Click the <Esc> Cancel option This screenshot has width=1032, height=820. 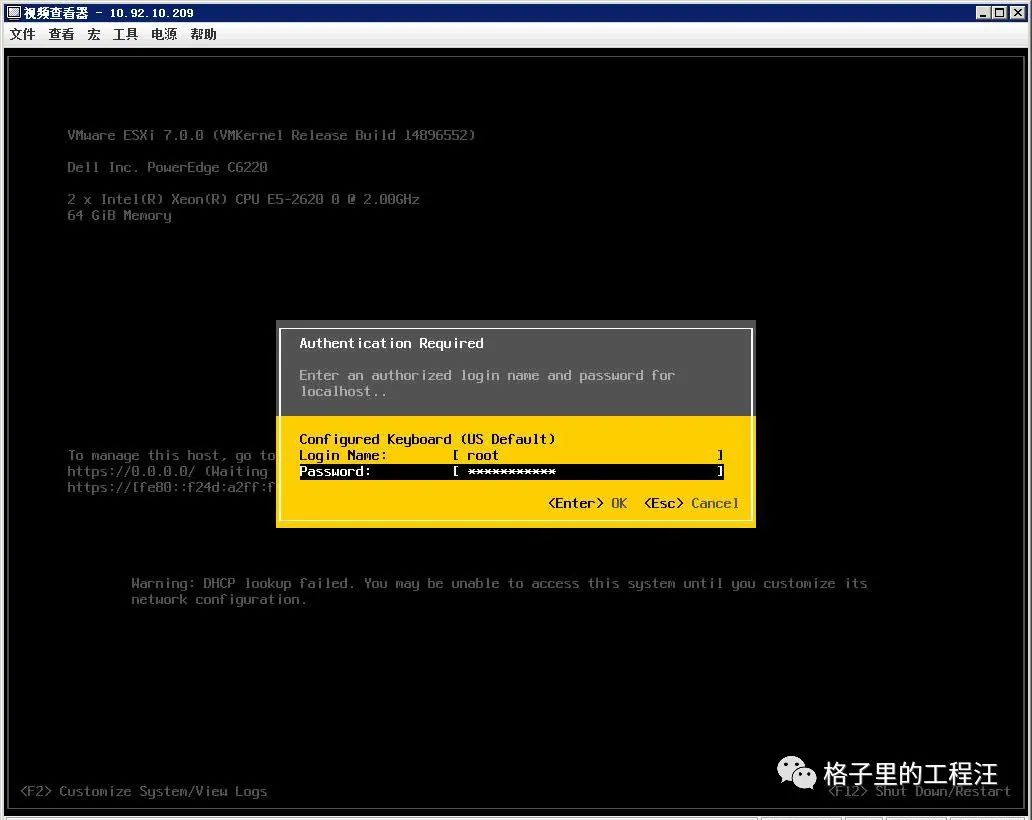[x=690, y=503]
